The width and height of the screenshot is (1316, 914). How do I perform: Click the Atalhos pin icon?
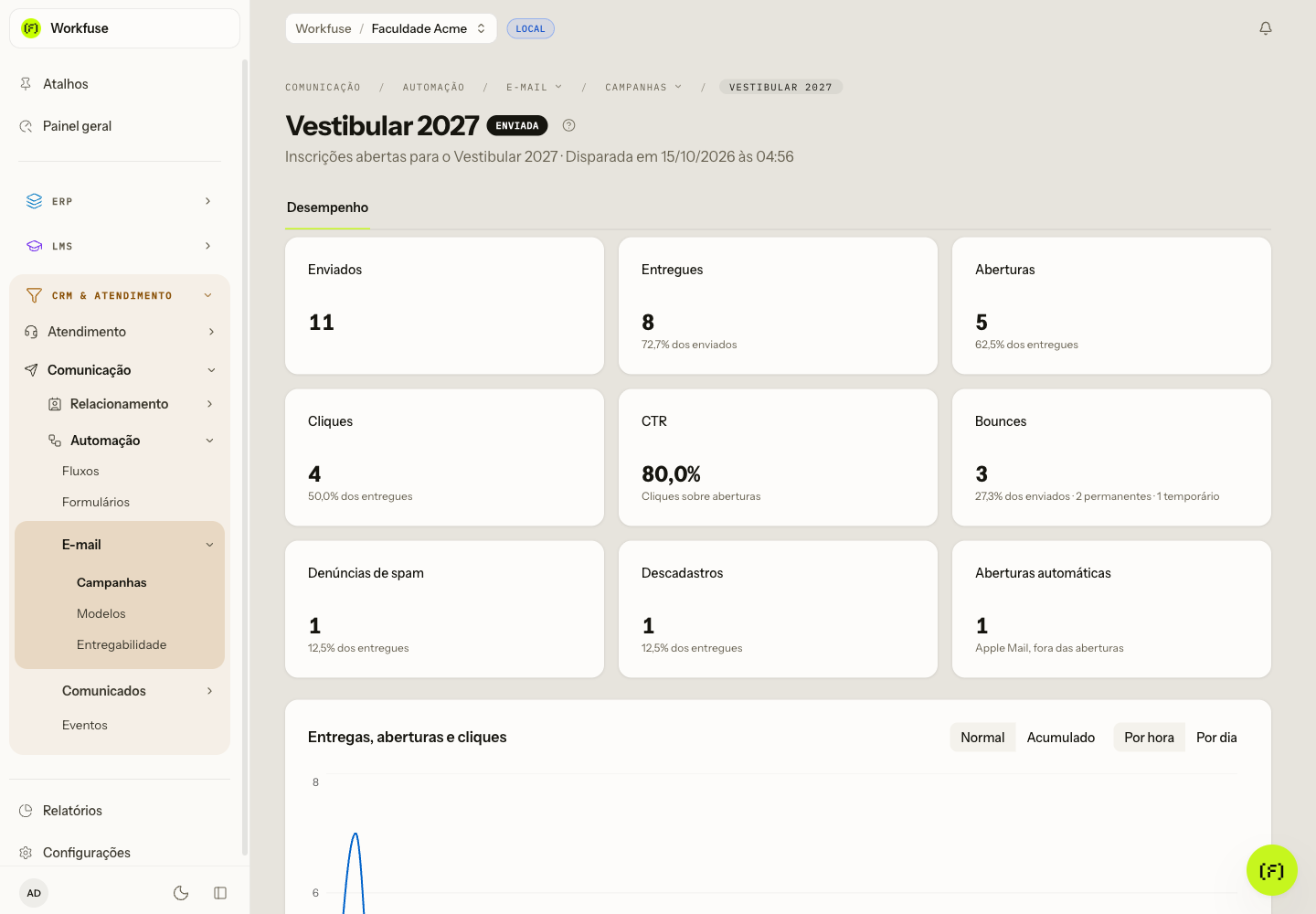[26, 84]
